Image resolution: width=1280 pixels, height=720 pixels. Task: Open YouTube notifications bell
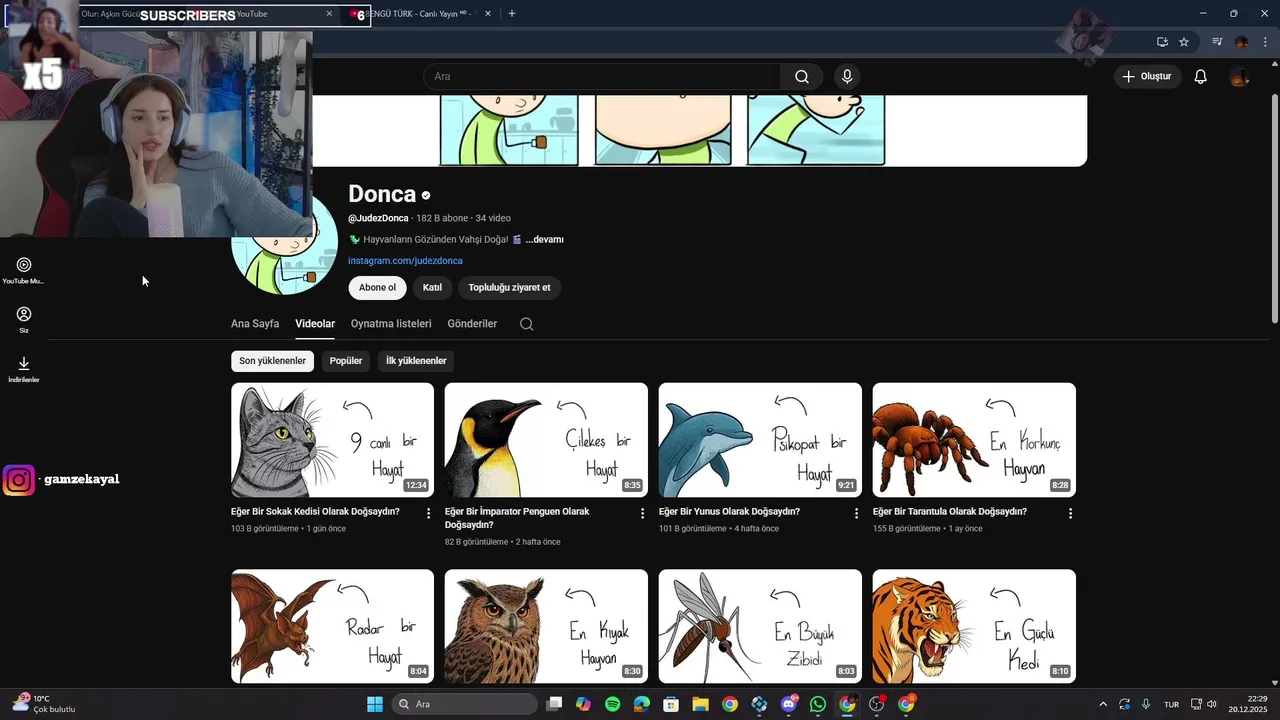point(1201,76)
